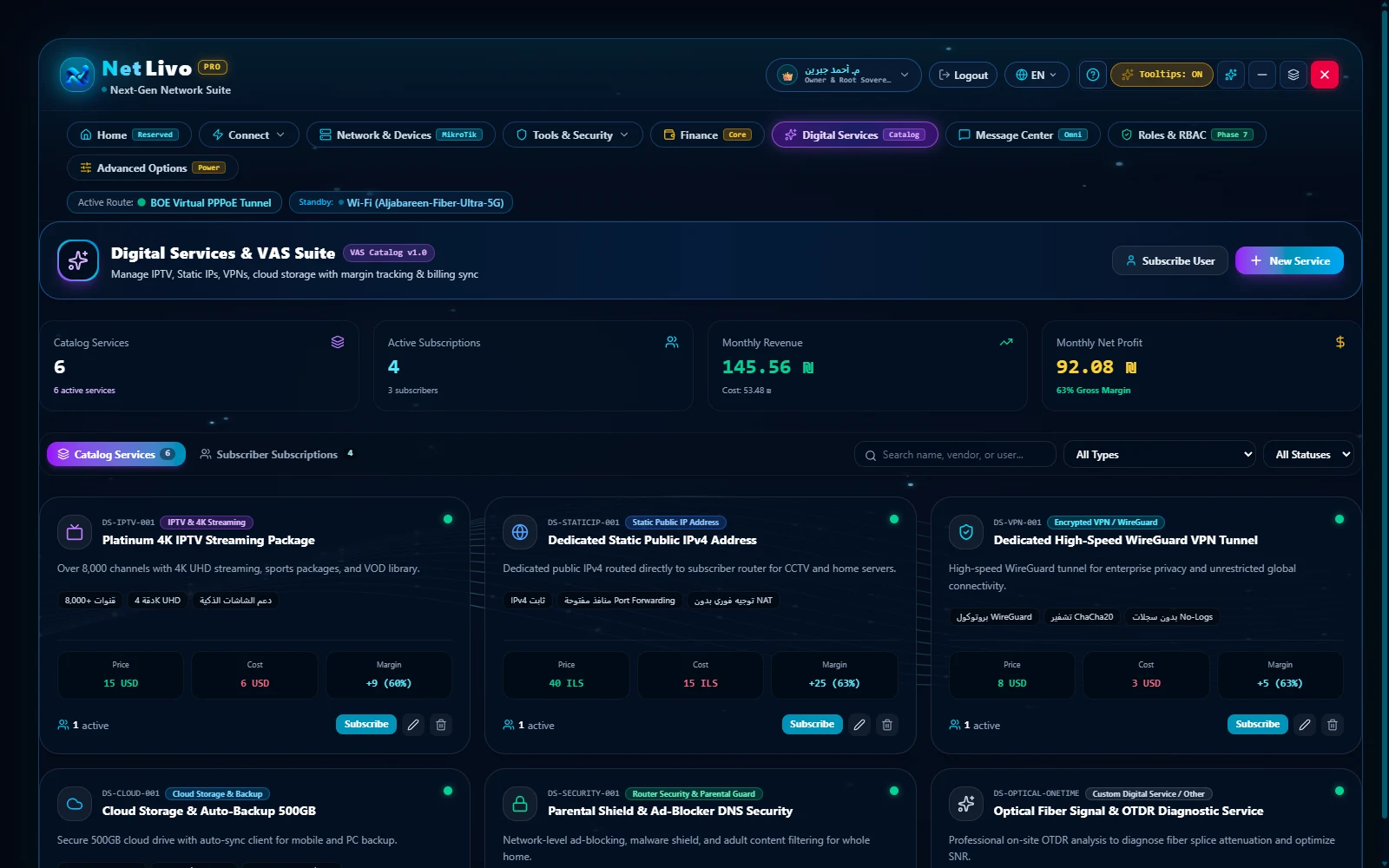Screen dimensions: 1389x868
Task: Open the owner account dropdown
Action: click(843, 75)
